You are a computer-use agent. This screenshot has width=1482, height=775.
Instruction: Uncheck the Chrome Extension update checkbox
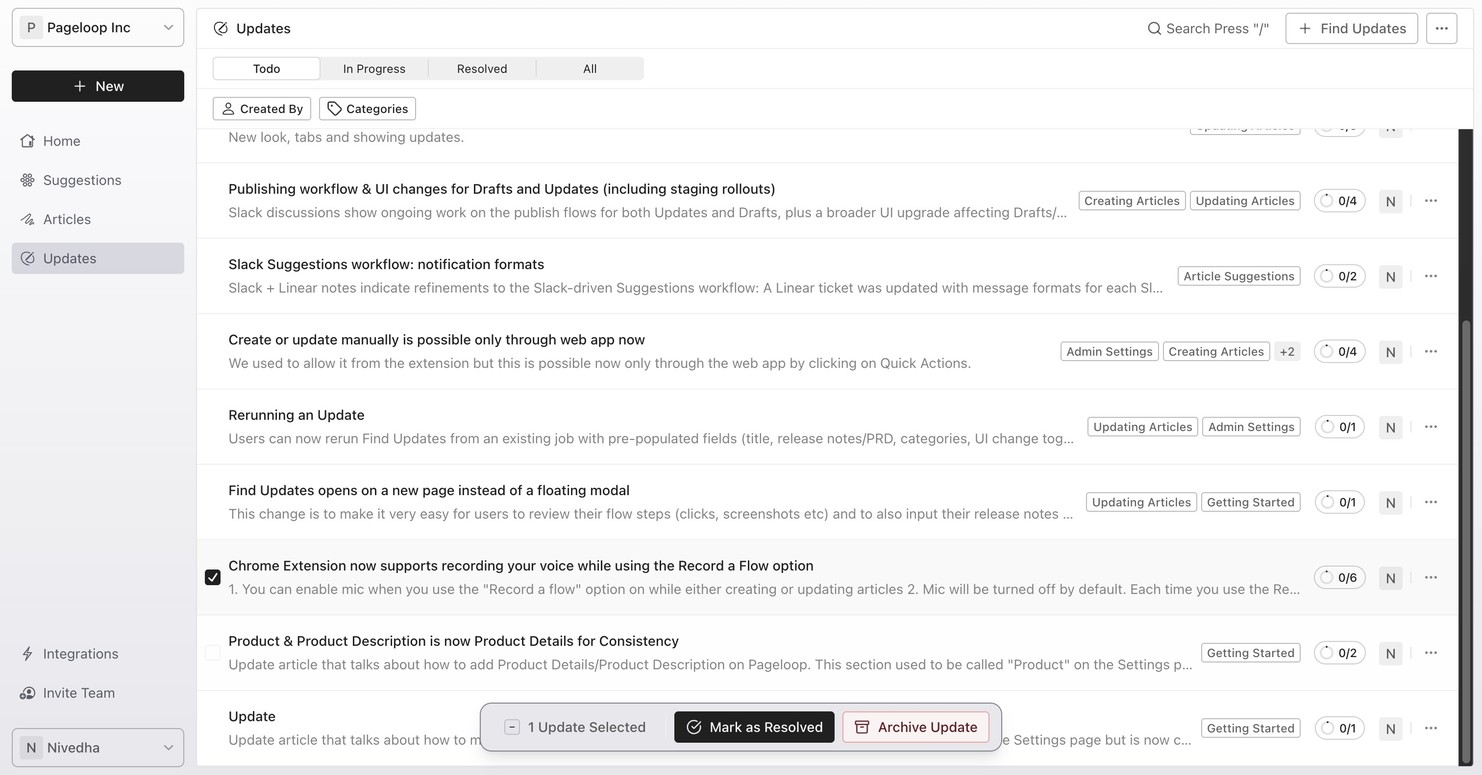[x=213, y=577]
